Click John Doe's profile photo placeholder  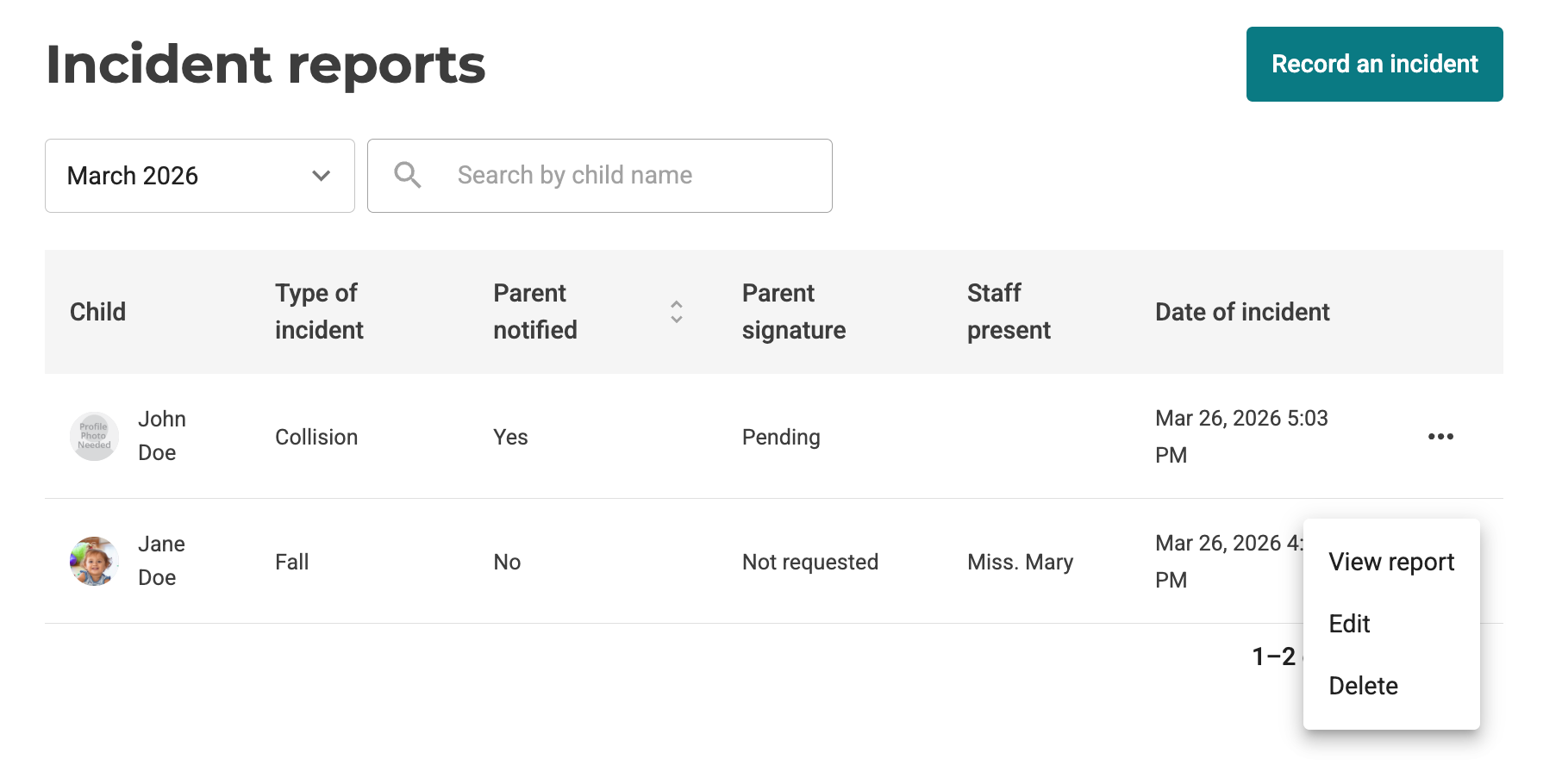(94, 436)
